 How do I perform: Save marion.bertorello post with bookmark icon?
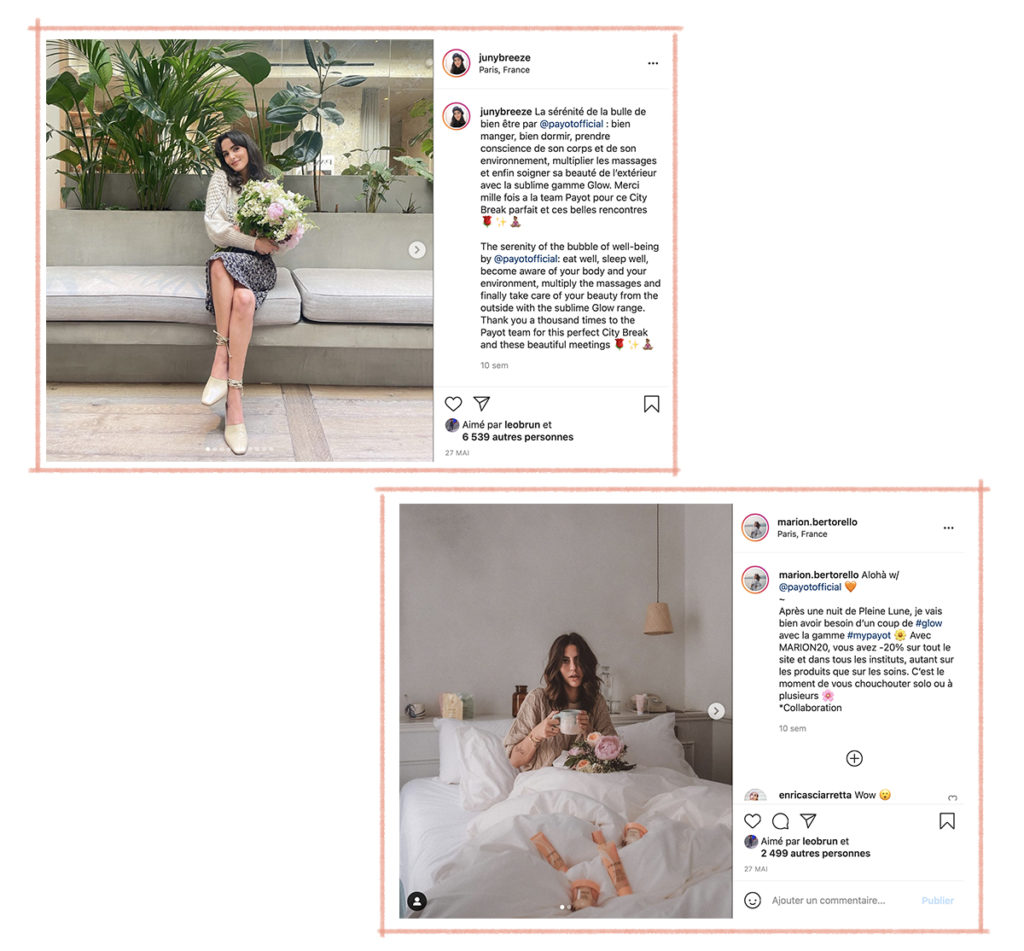pyautogui.click(x=947, y=821)
